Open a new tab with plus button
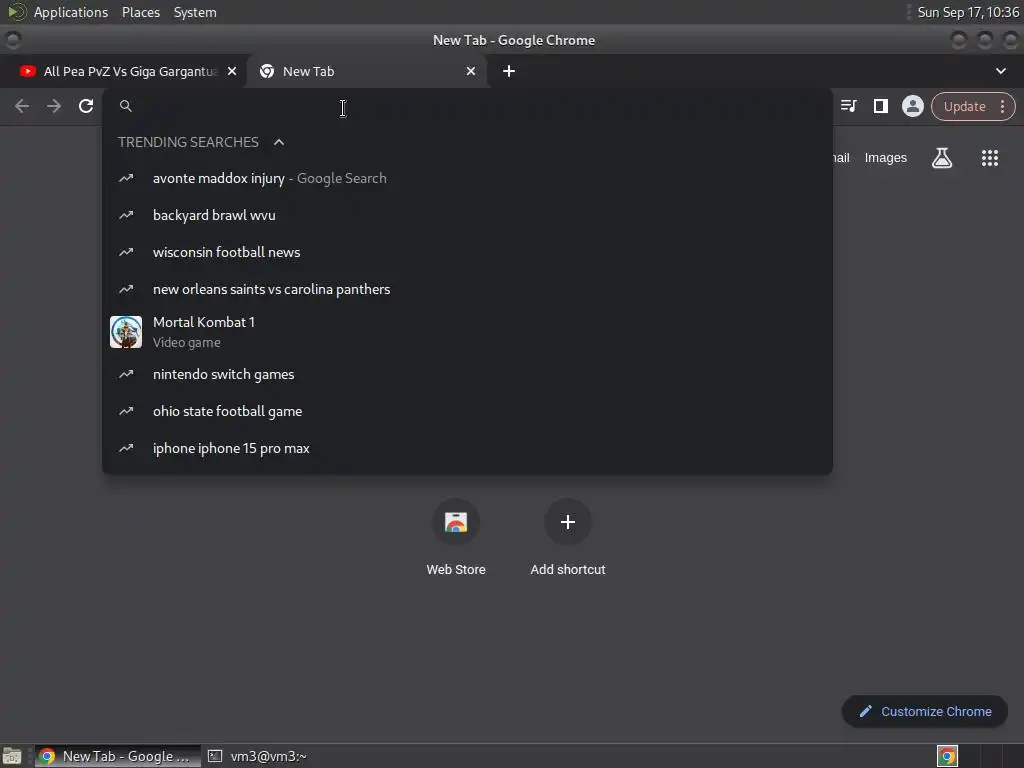The width and height of the screenshot is (1024, 768). [509, 71]
